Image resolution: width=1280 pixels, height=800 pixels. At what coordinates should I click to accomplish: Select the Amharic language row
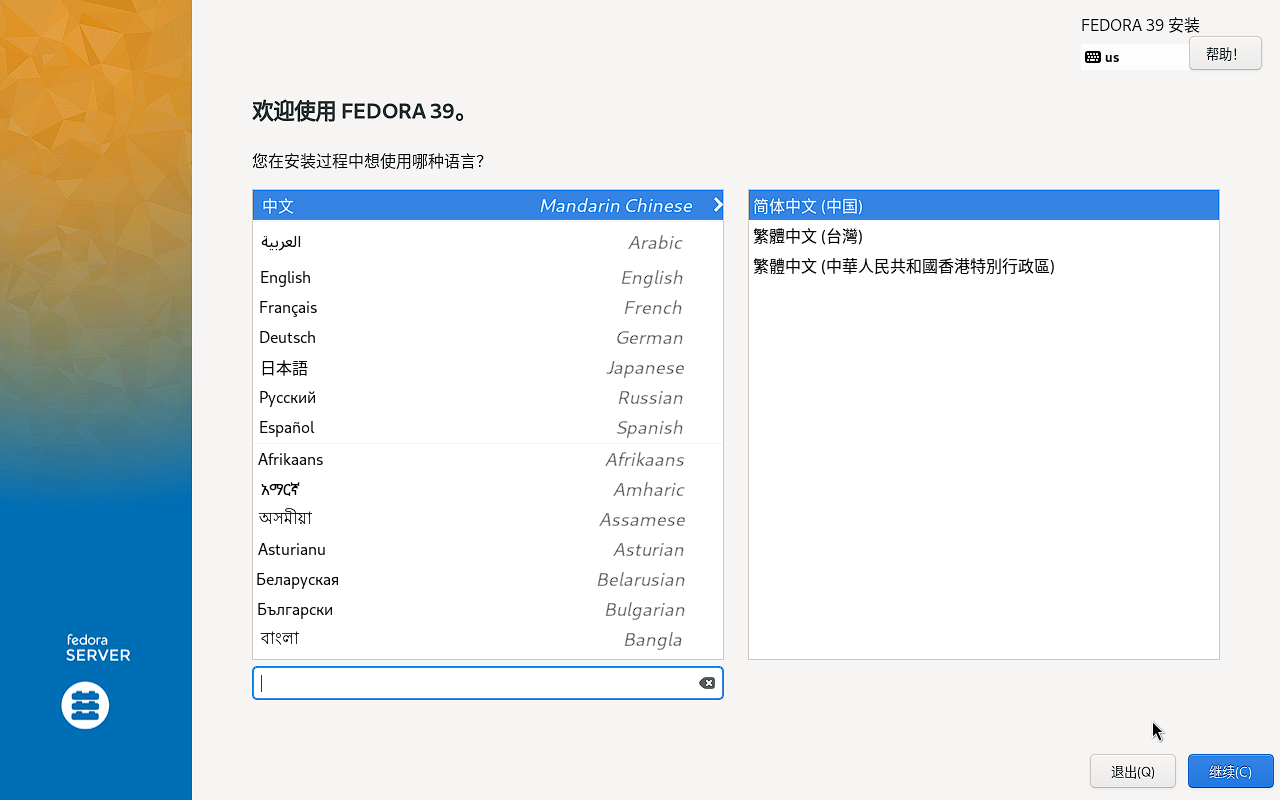[x=488, y=489]
